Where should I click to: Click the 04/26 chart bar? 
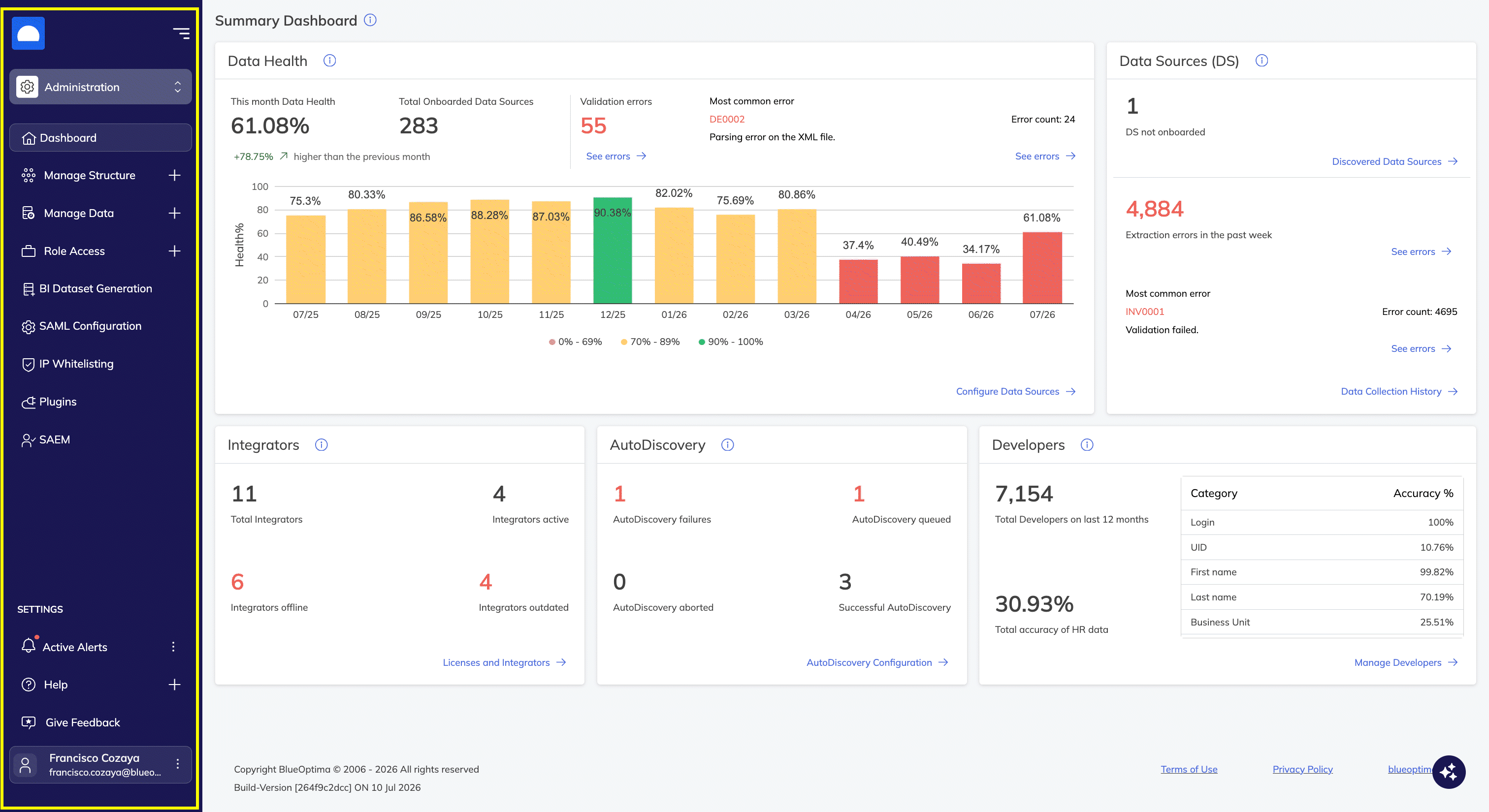pos(858,281)
